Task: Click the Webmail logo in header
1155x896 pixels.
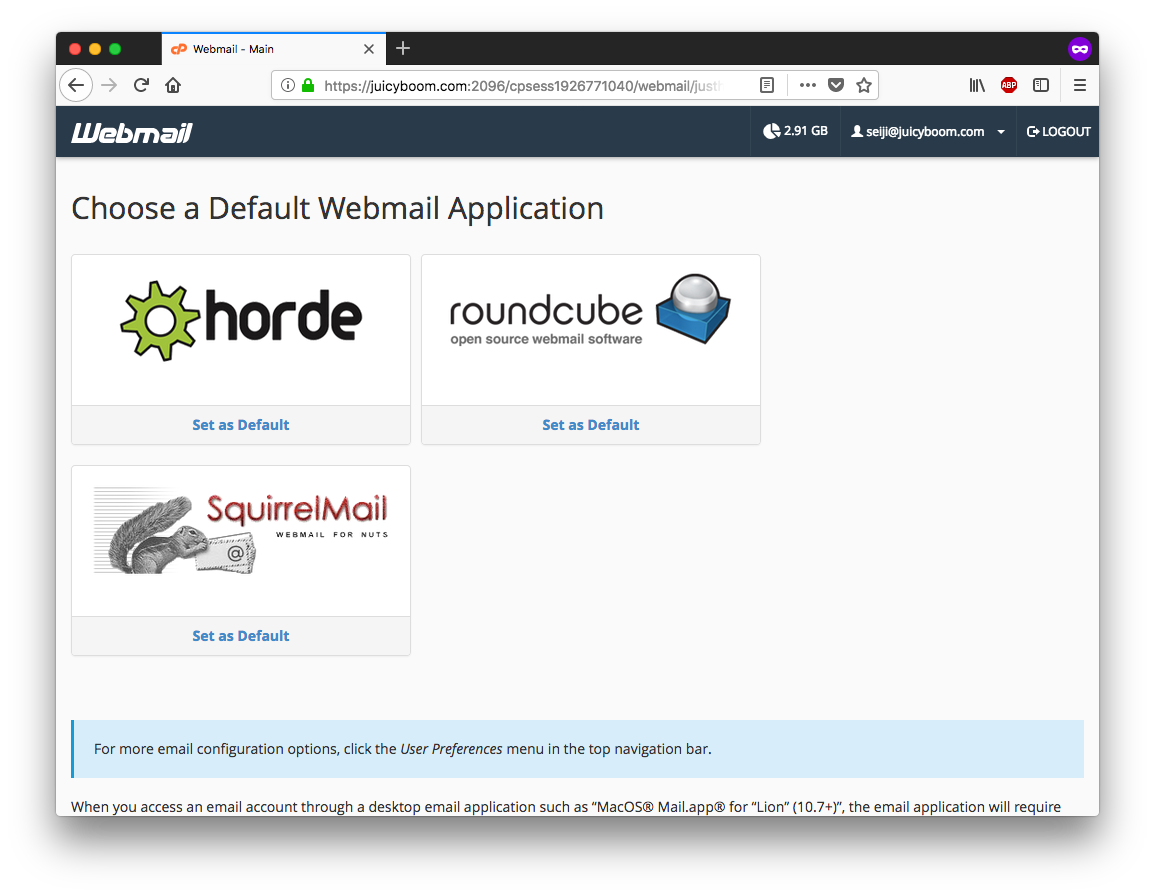Action: (131, 132)
